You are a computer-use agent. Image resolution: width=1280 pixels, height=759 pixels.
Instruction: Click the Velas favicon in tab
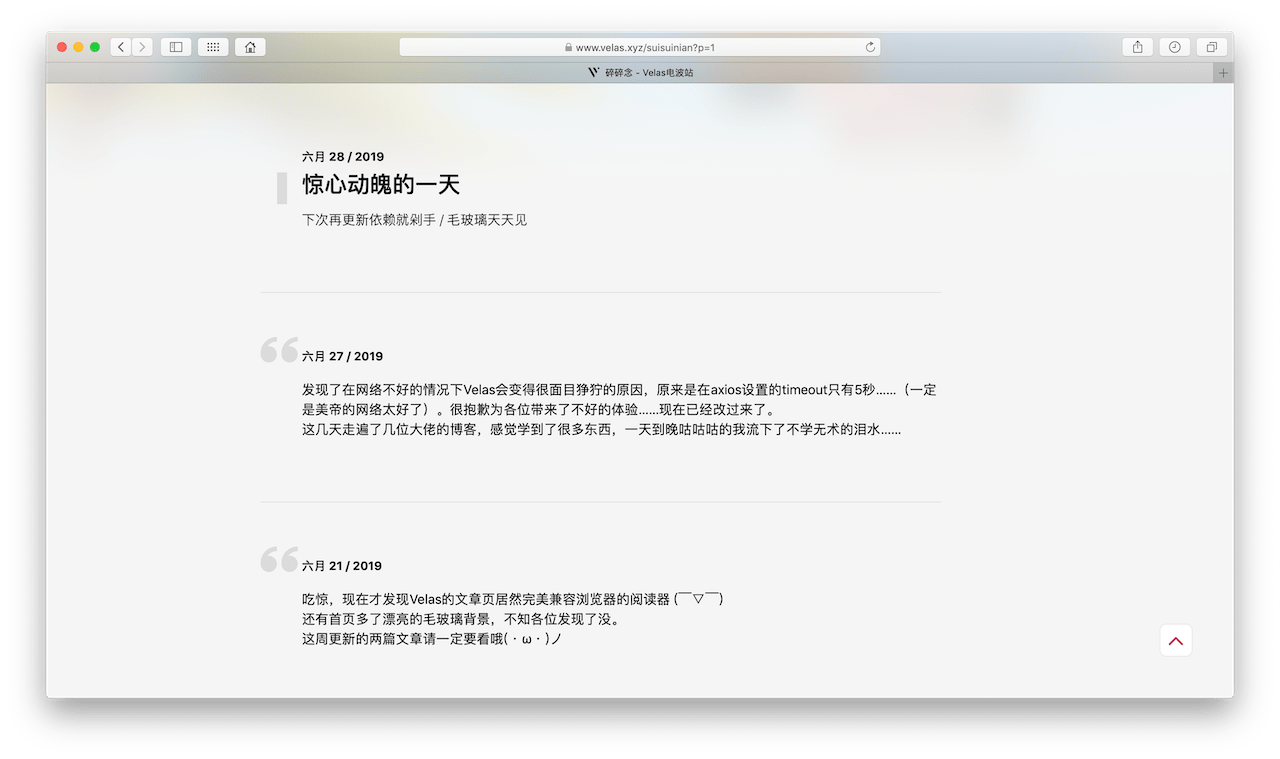point(594,73)
